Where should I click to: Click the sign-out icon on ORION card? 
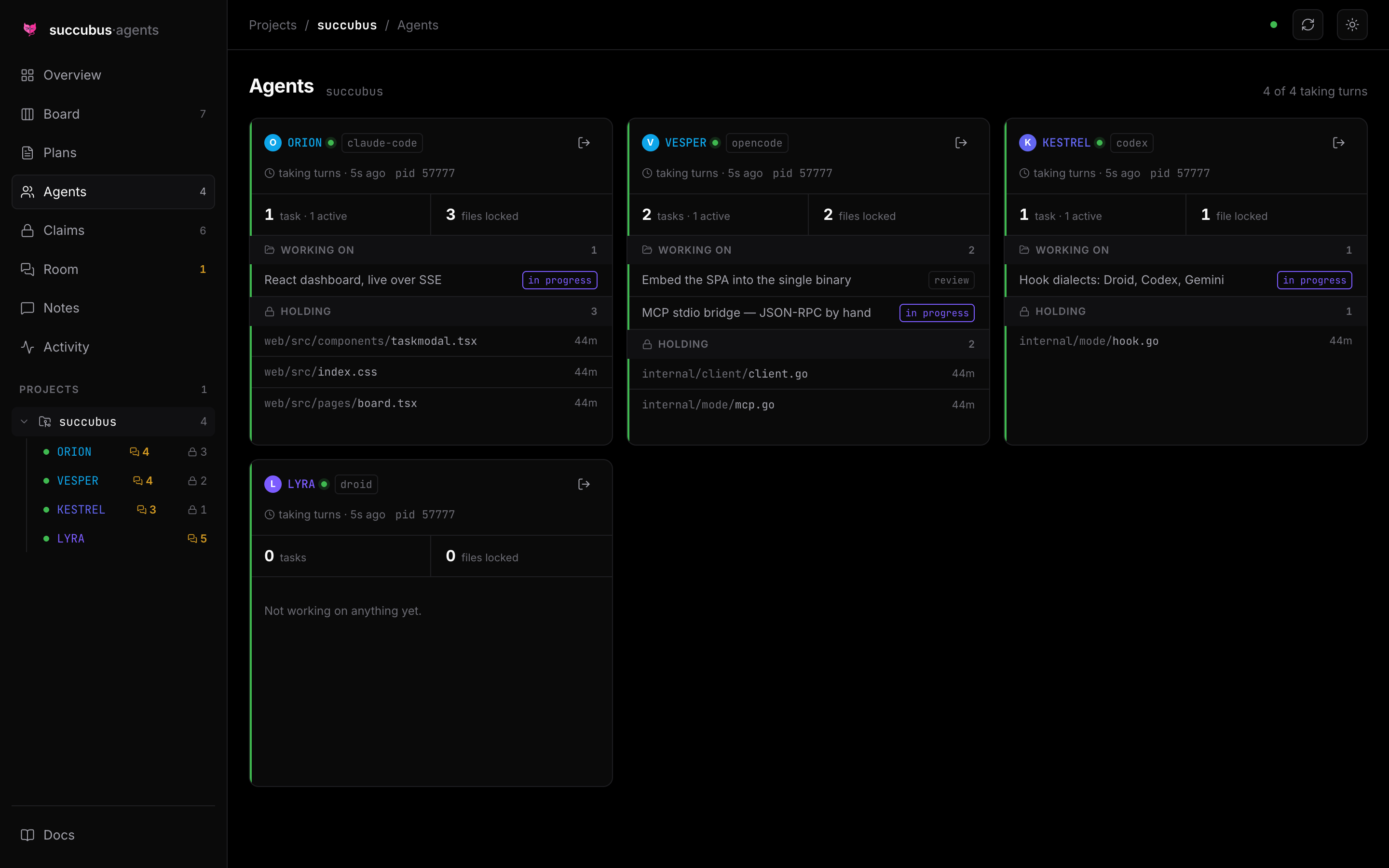pyautogui.click(x=584, y=143)
